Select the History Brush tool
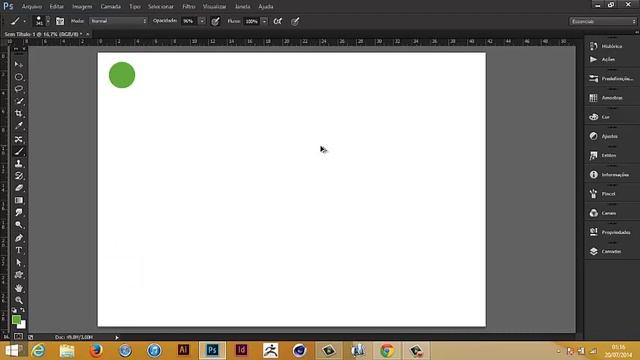 [x=19, y=176]
